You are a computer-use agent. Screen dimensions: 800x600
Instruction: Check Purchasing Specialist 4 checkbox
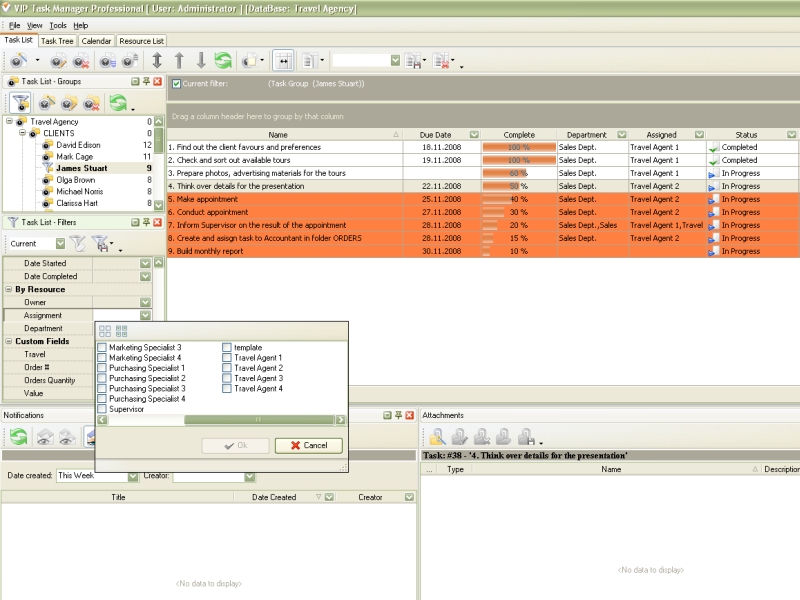(x=102, y=398)
